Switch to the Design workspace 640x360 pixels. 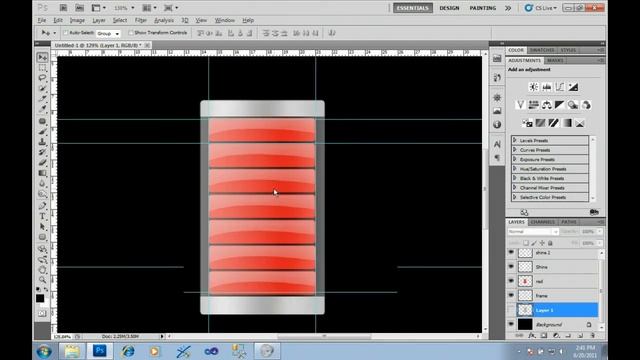click(449, 8)
